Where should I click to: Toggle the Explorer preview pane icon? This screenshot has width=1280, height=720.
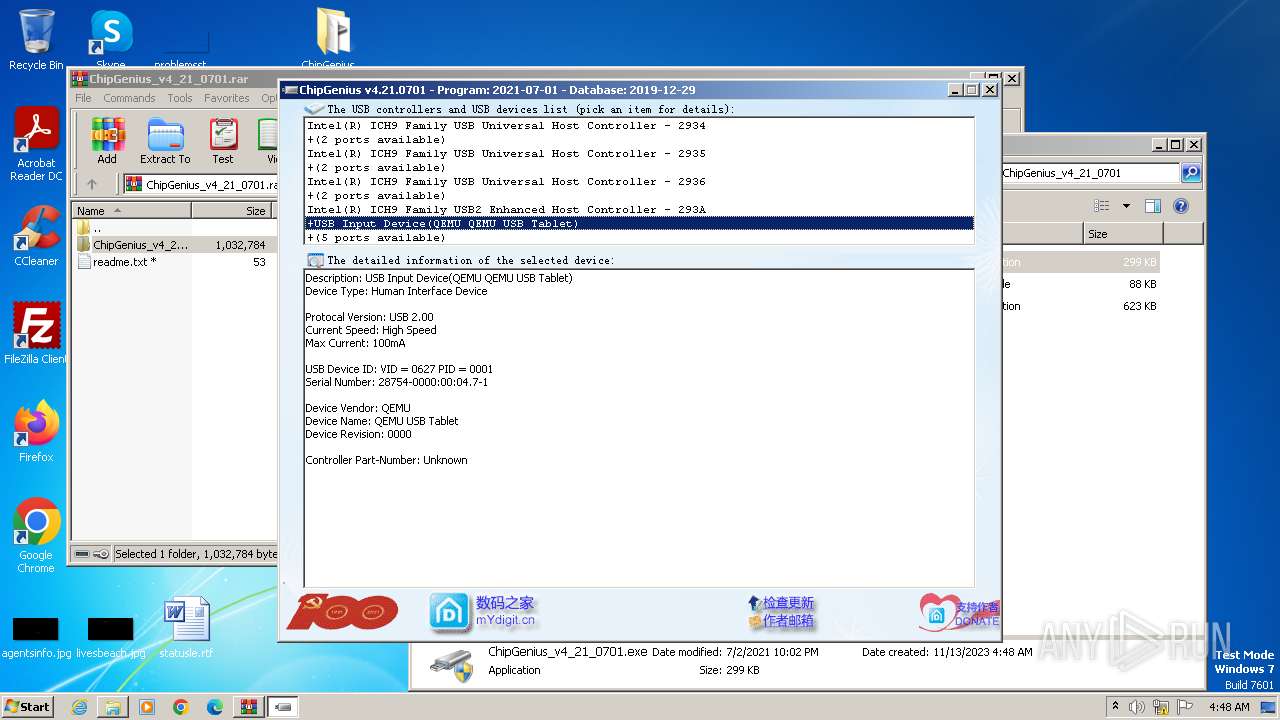[x=1152, y=206]
